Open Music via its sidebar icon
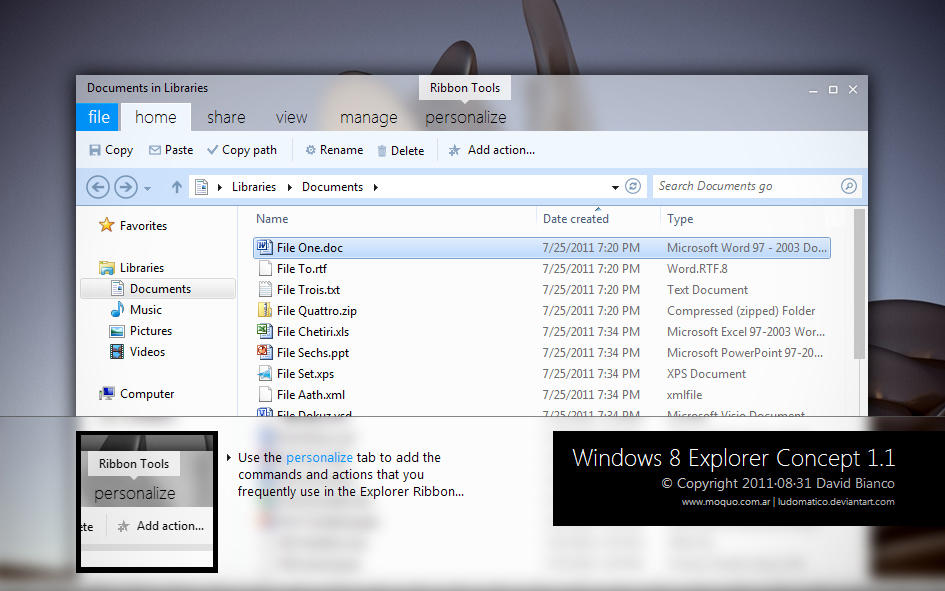This screenshot has width=945, height=591. click(119, 310)
